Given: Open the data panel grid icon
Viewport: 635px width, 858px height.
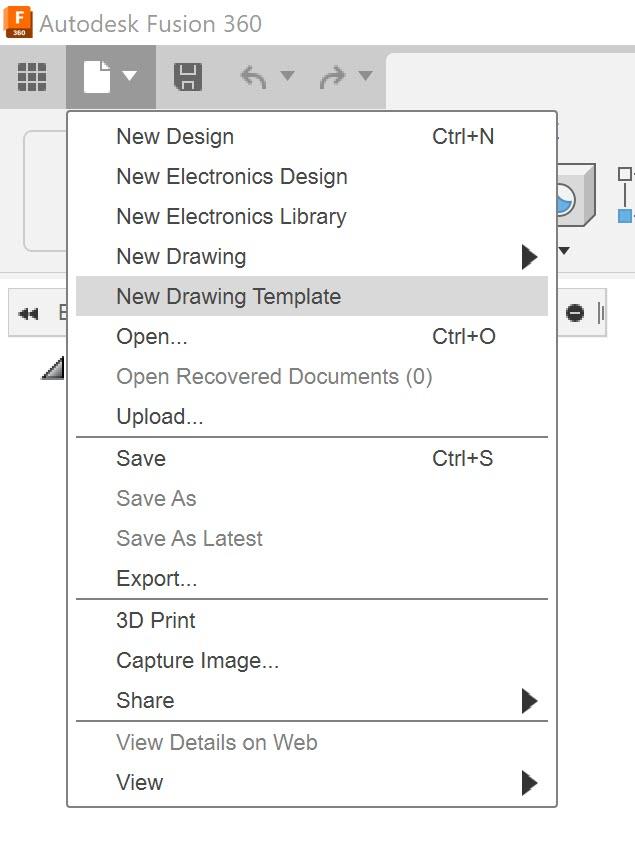Looking at the screenshot, I should tap(33, 77).
